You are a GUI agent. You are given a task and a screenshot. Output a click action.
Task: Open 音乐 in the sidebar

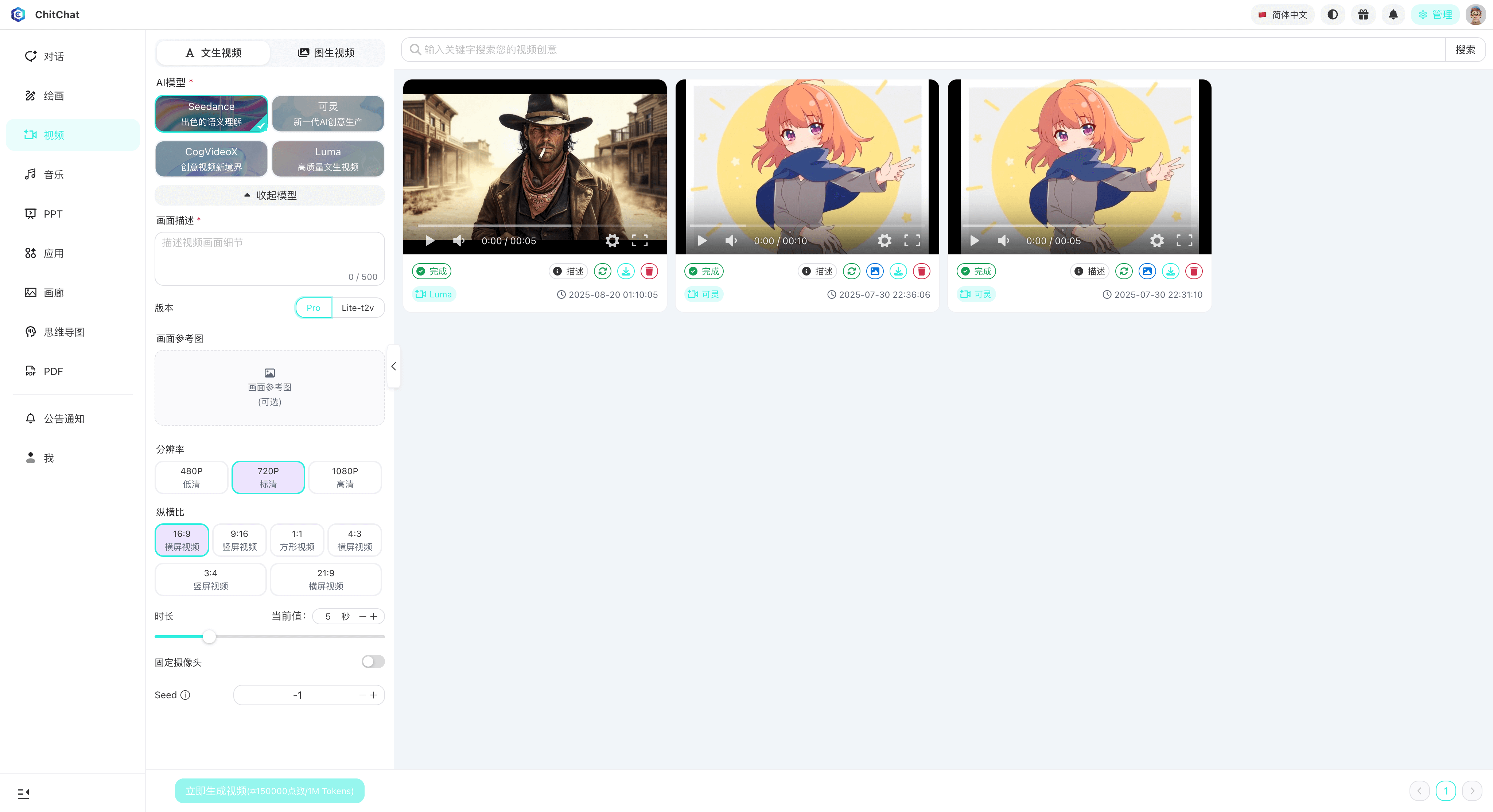[53, 174]
